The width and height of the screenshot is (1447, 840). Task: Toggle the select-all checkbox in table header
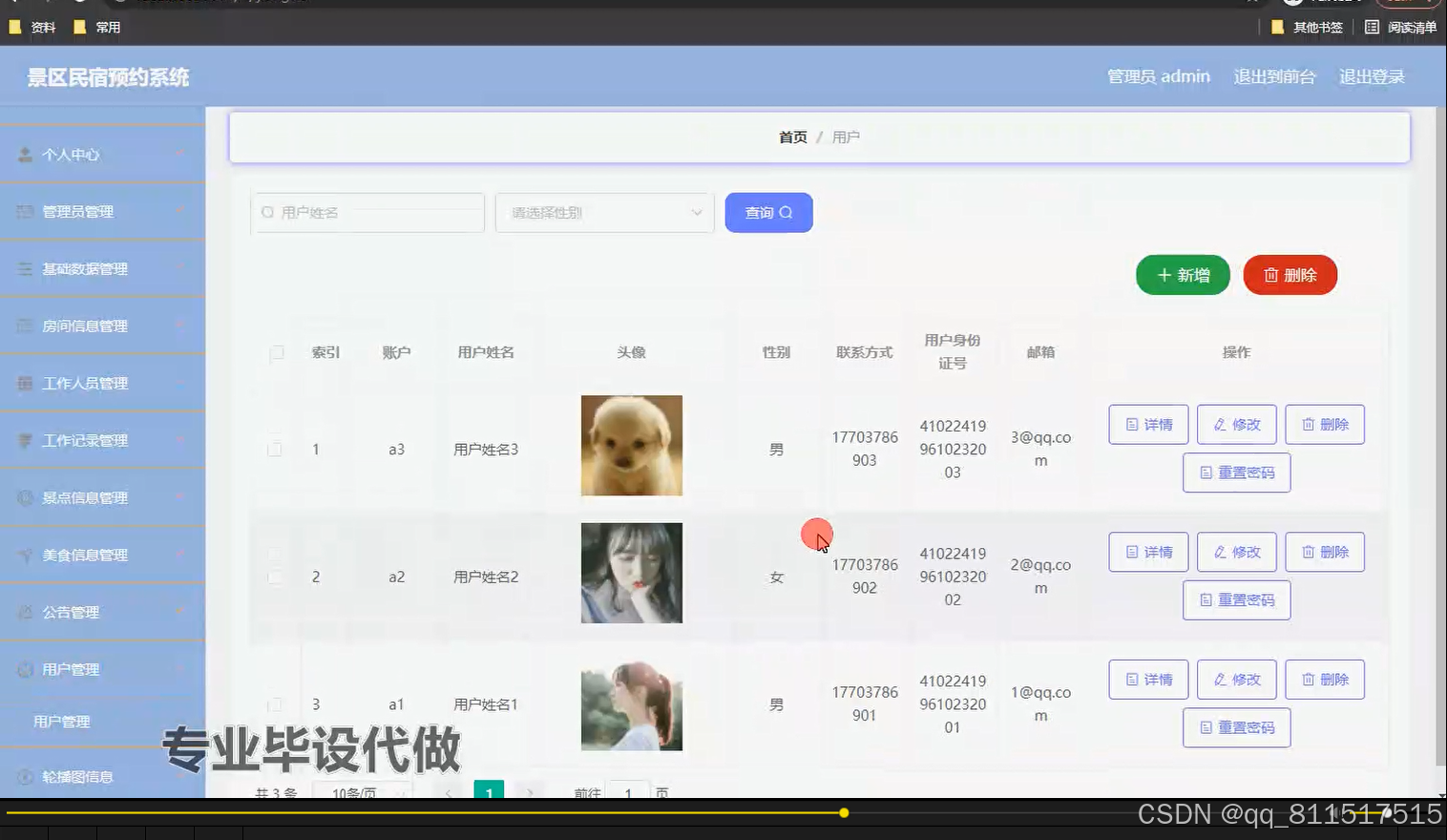[276, 353]
